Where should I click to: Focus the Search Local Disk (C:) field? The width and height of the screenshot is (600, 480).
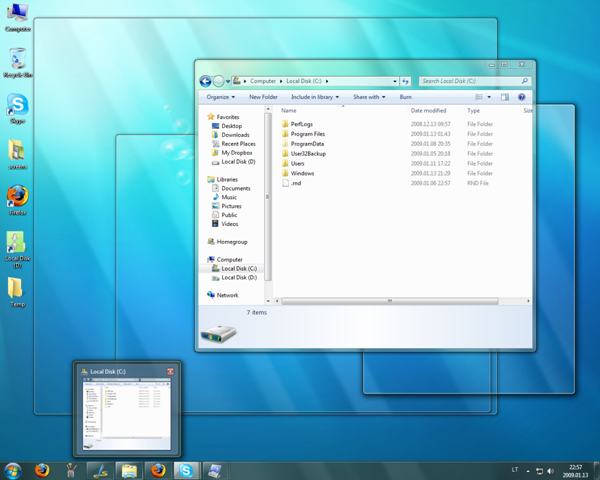click(474, 81)
